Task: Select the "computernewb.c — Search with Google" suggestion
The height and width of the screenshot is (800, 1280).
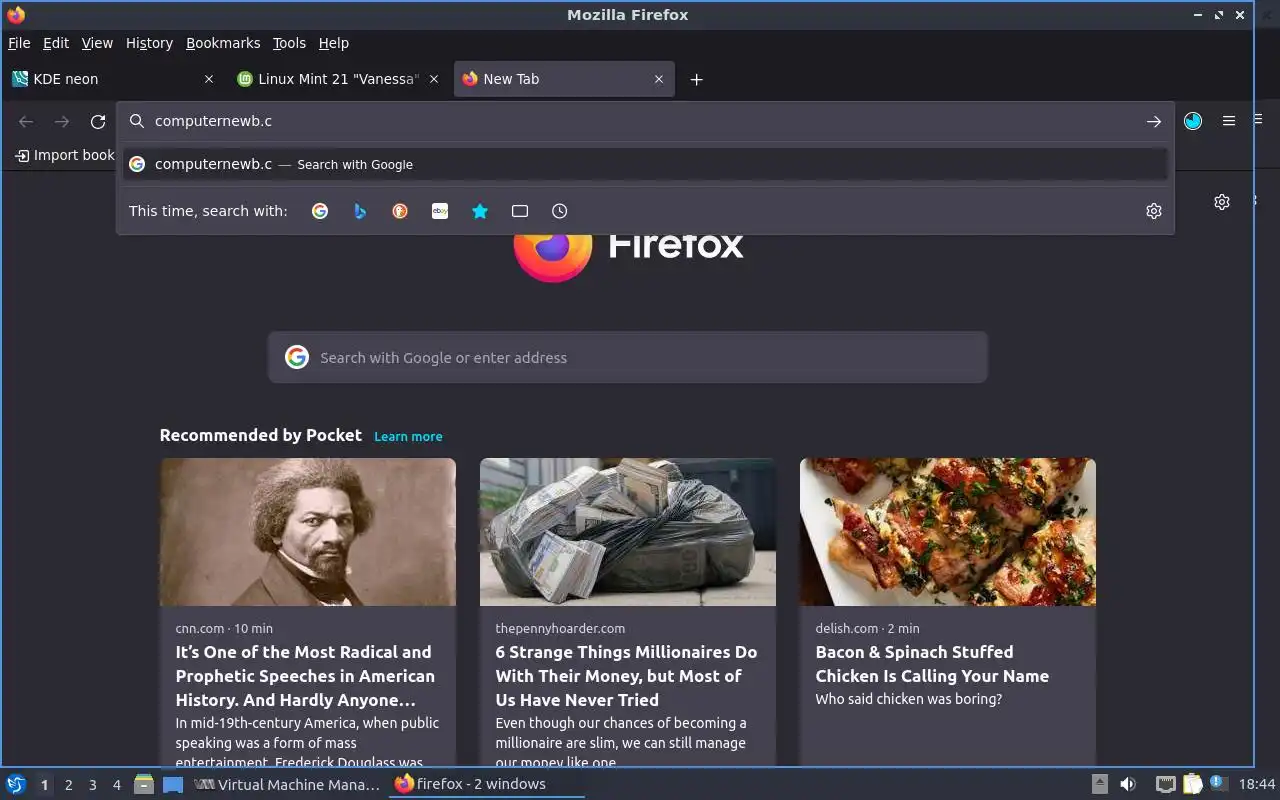Action: tap(645, 164)
